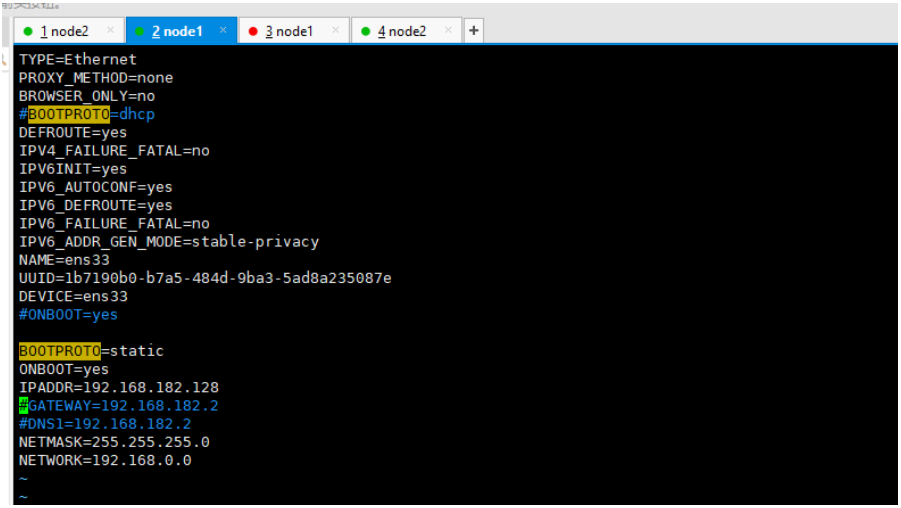Close the 4 node2 tab
Viewport: 901px width, 508px height.
coord(448,30)
